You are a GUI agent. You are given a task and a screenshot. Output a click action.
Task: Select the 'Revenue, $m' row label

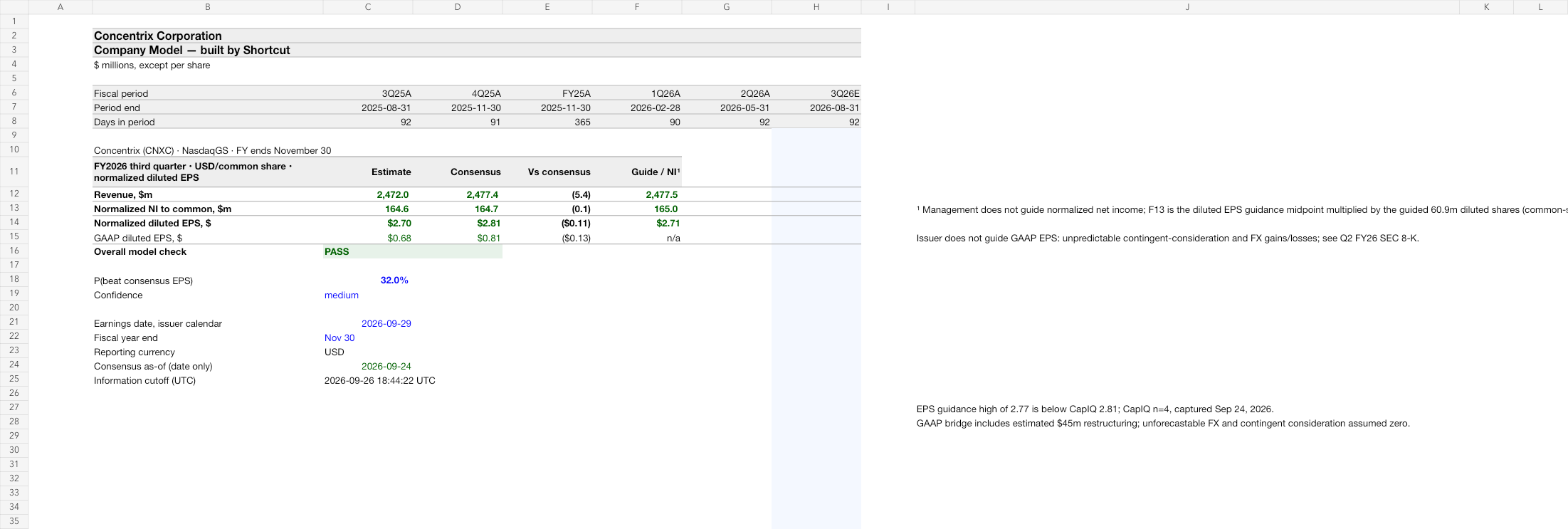(x=208, y=194)
